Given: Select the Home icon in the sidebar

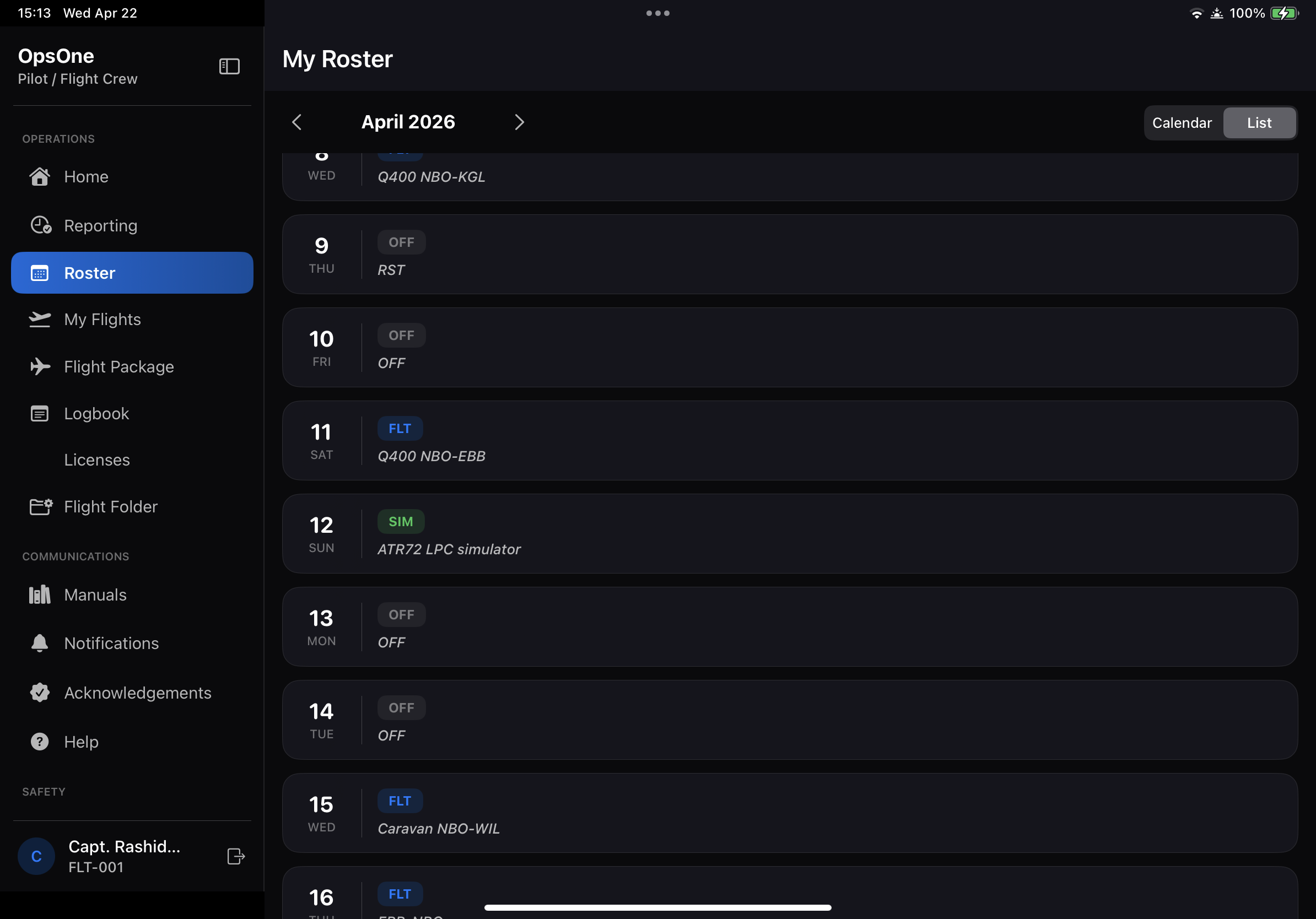Looking at the screenshot, I should (x=40, y=176).
